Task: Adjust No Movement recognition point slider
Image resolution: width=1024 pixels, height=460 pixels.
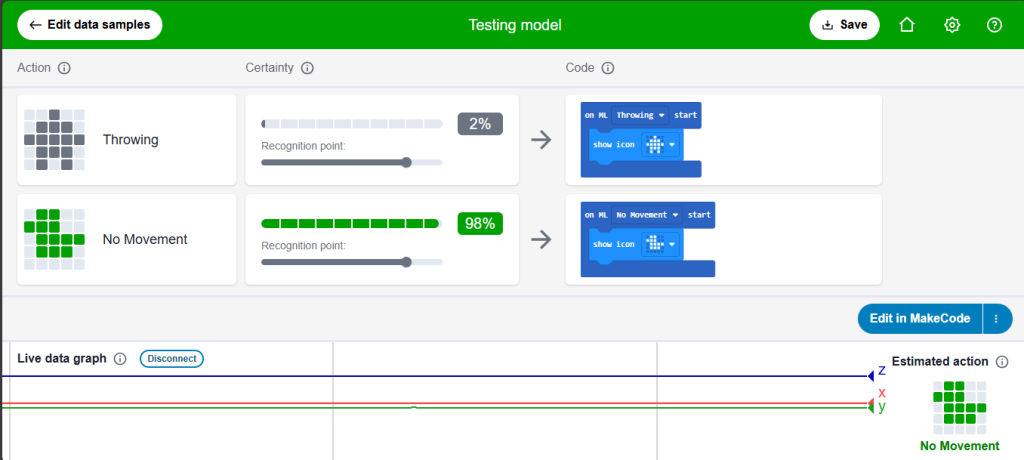Action: tap(405, 262)
